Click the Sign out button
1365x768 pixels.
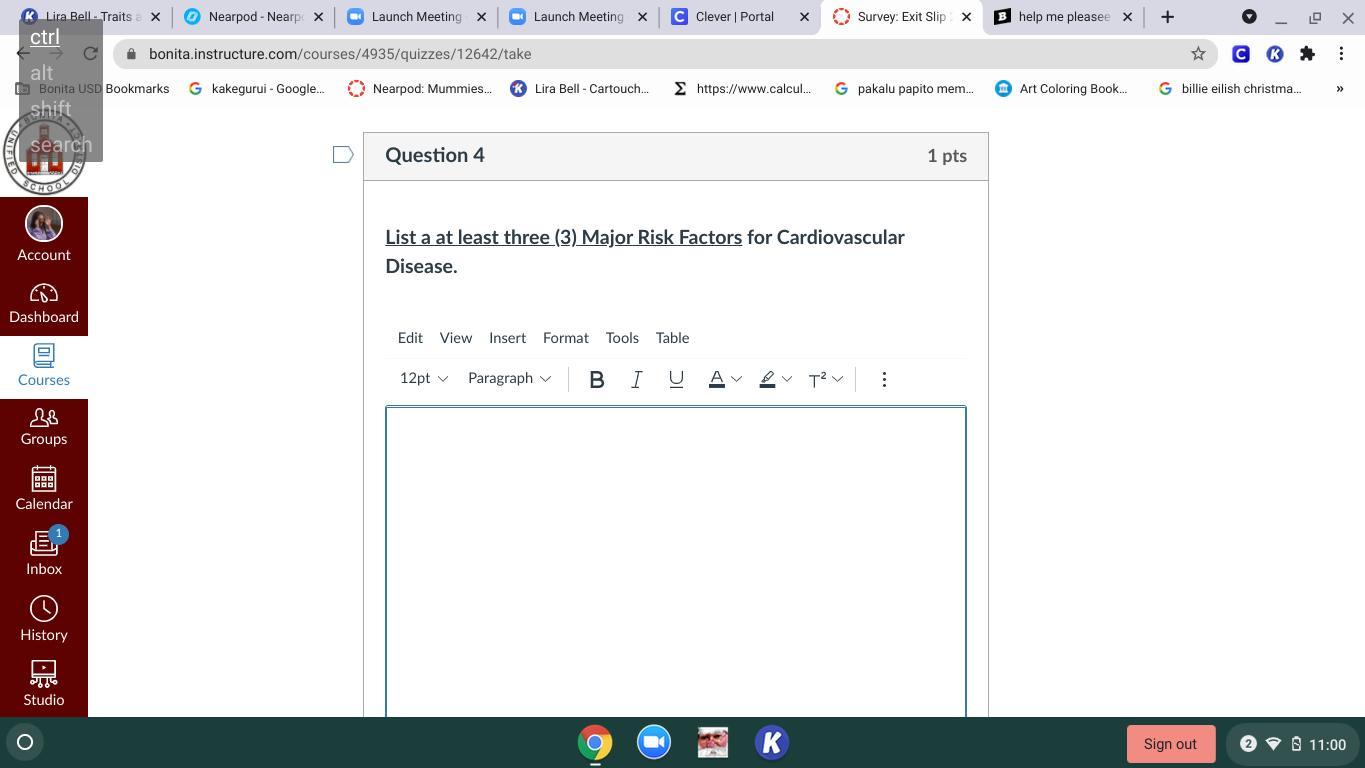[x=1170, y=744]
